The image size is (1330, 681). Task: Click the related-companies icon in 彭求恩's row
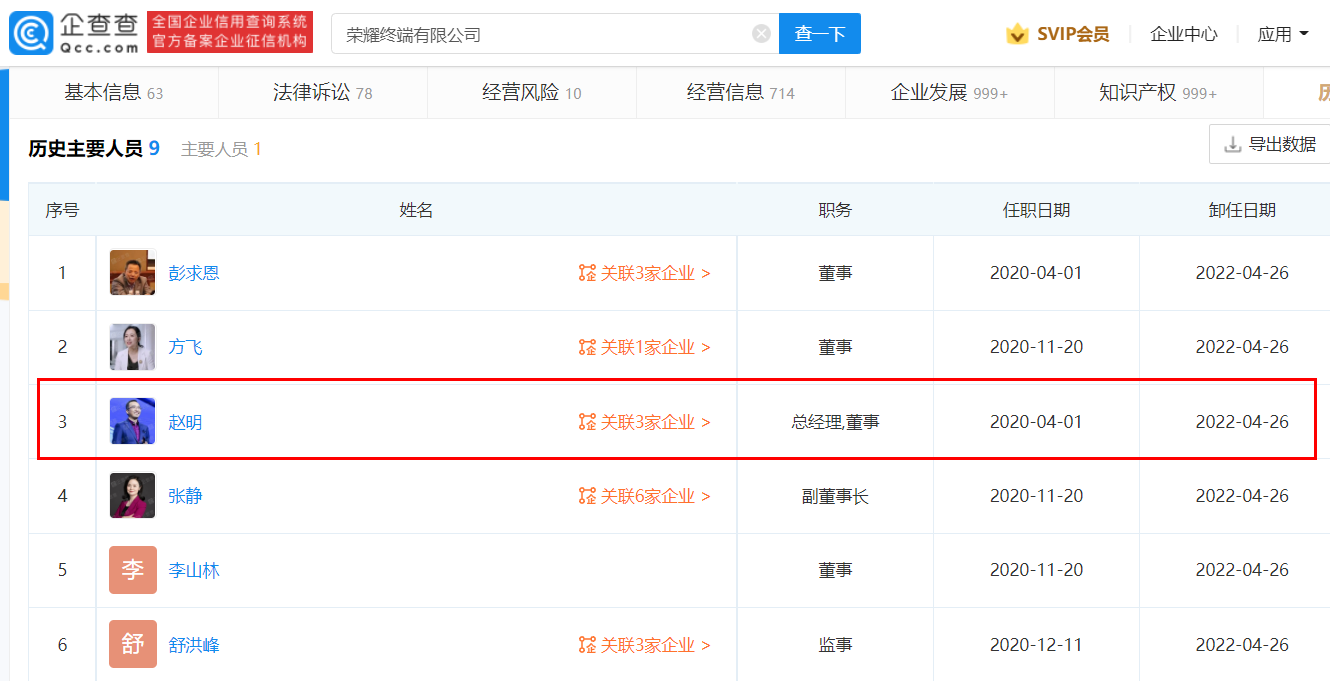pos(587,273)
